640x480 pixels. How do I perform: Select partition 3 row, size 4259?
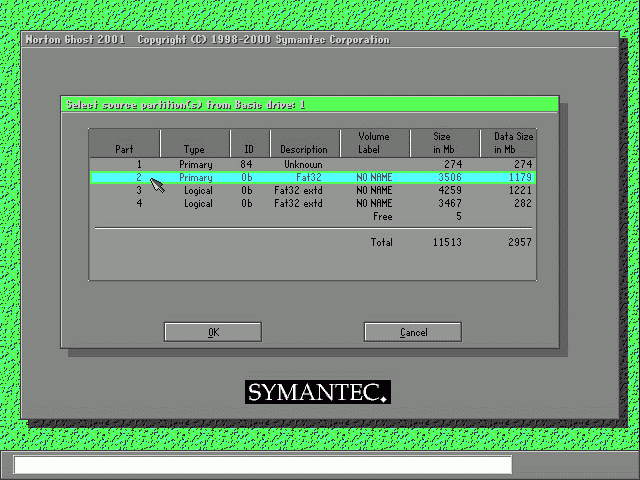tap(313, 191)
